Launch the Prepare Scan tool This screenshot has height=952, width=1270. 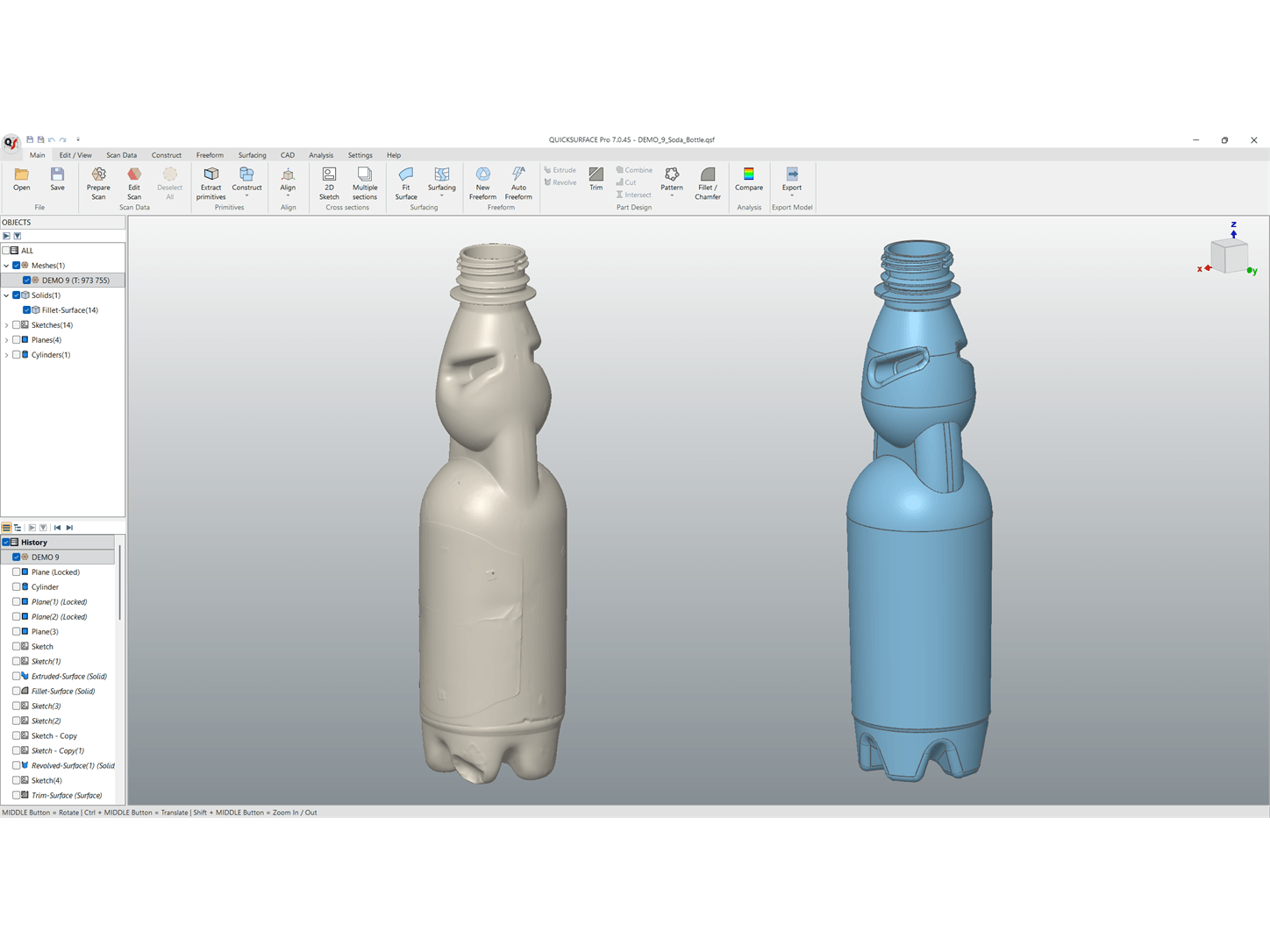coord(98,183)
